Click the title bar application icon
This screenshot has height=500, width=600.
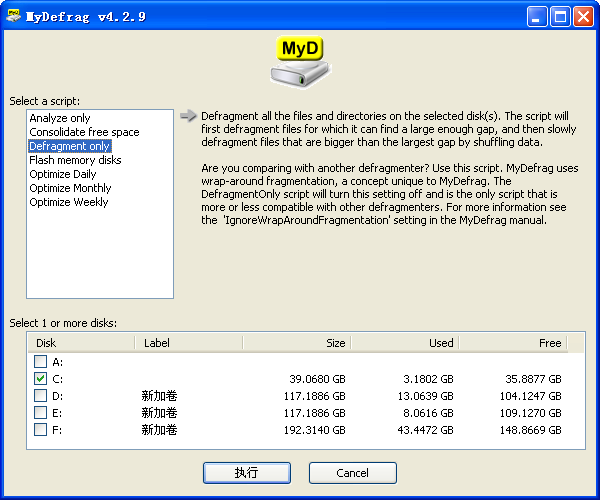pos(15,15)
